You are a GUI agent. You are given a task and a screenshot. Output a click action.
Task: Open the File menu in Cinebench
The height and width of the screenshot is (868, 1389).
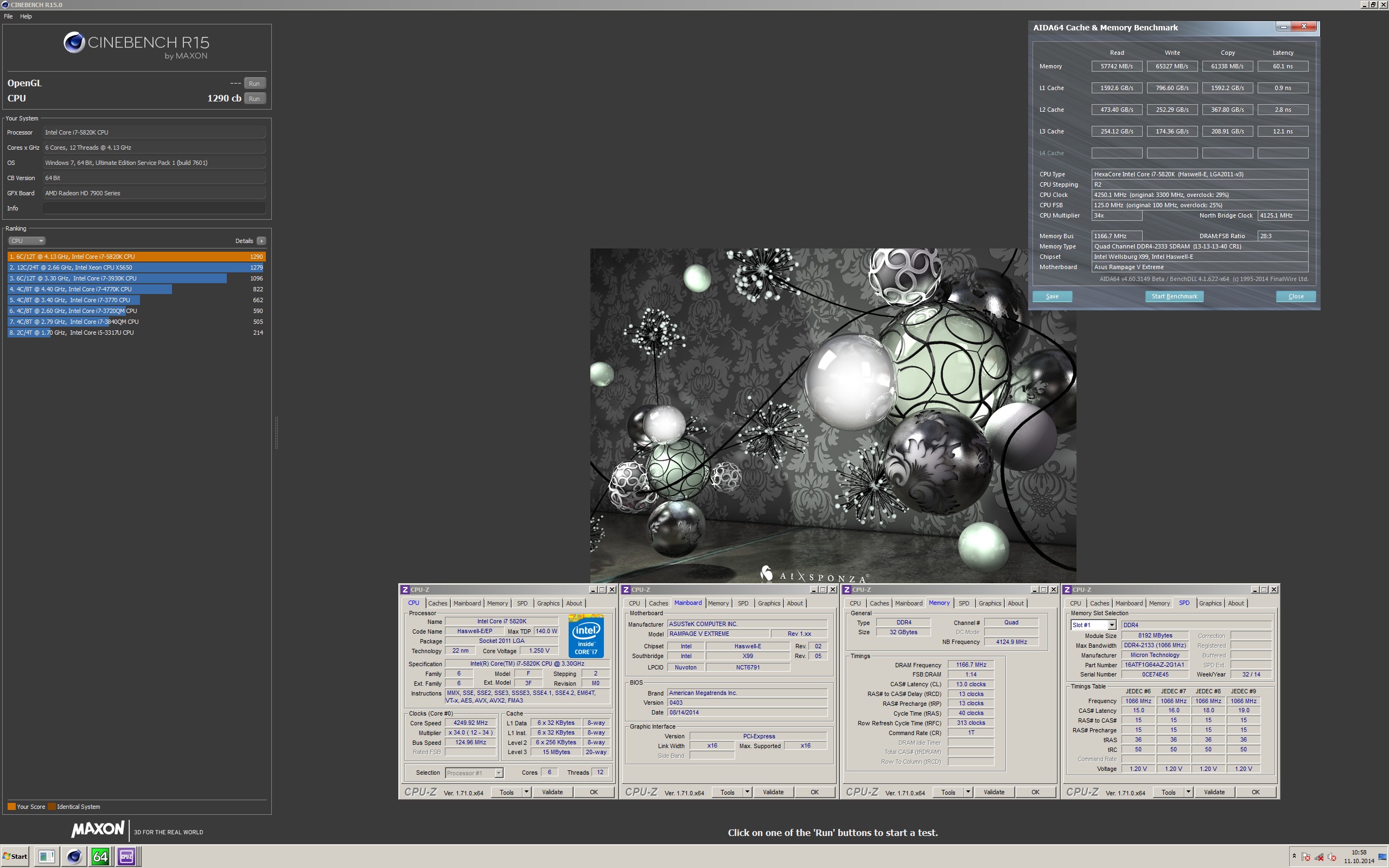[x=8, y=16]
